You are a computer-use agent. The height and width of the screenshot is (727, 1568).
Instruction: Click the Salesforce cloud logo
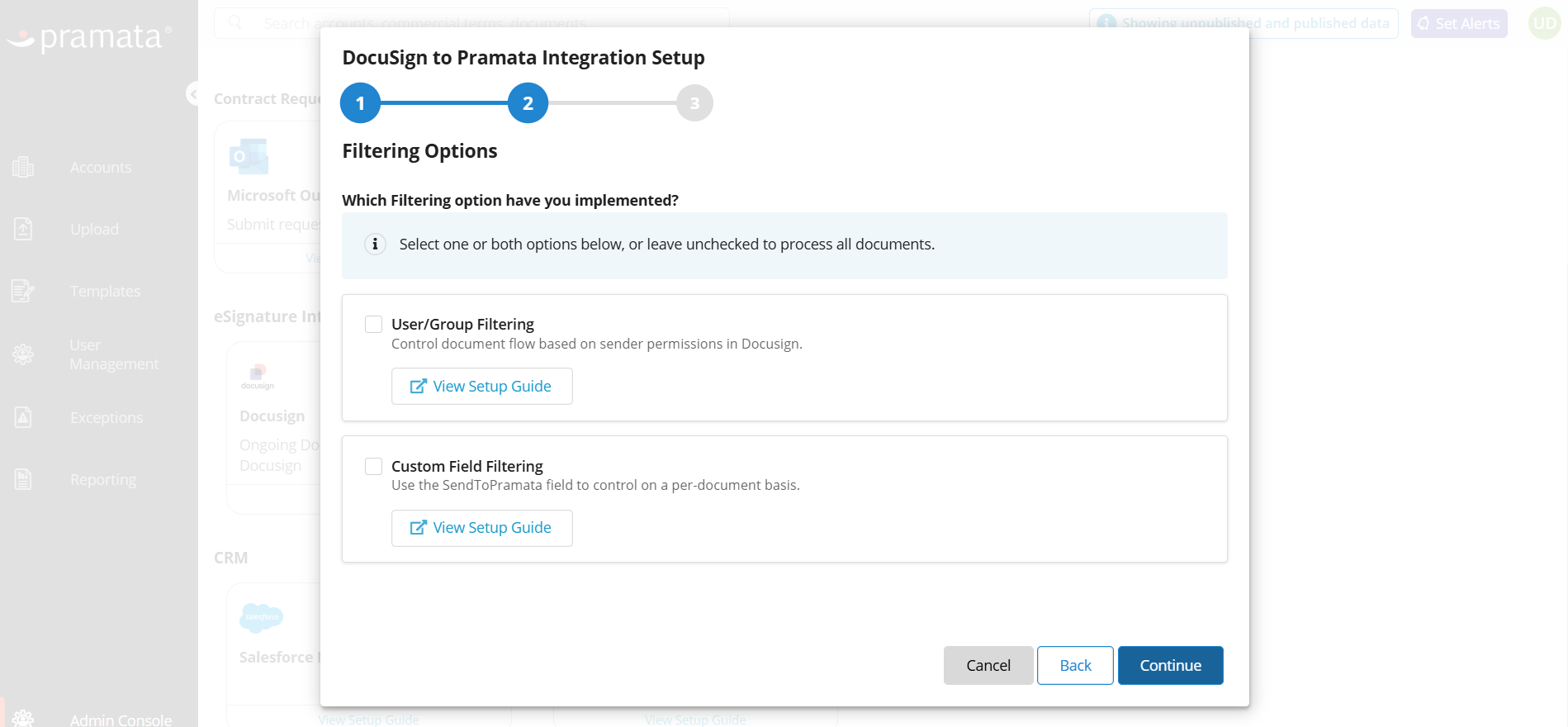(x=261, y=617)
